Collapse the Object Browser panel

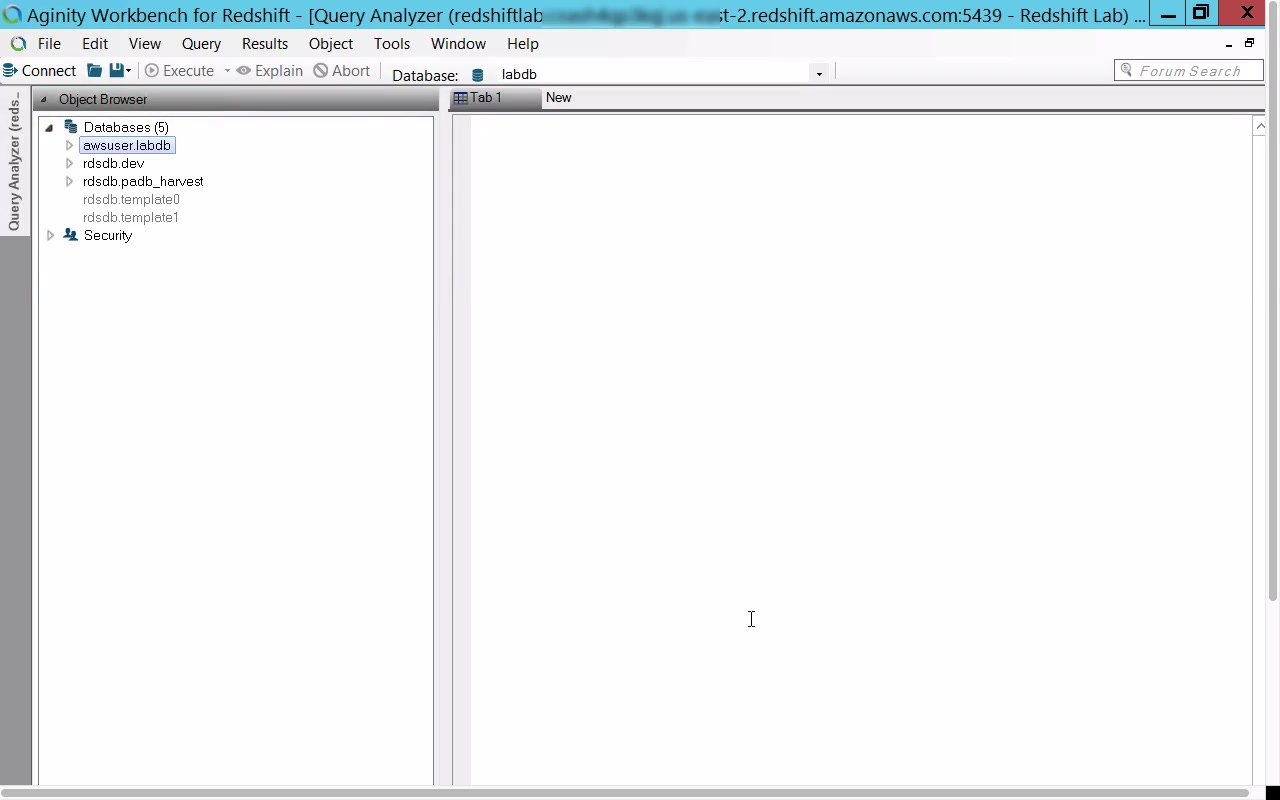(x=43, y=100)
